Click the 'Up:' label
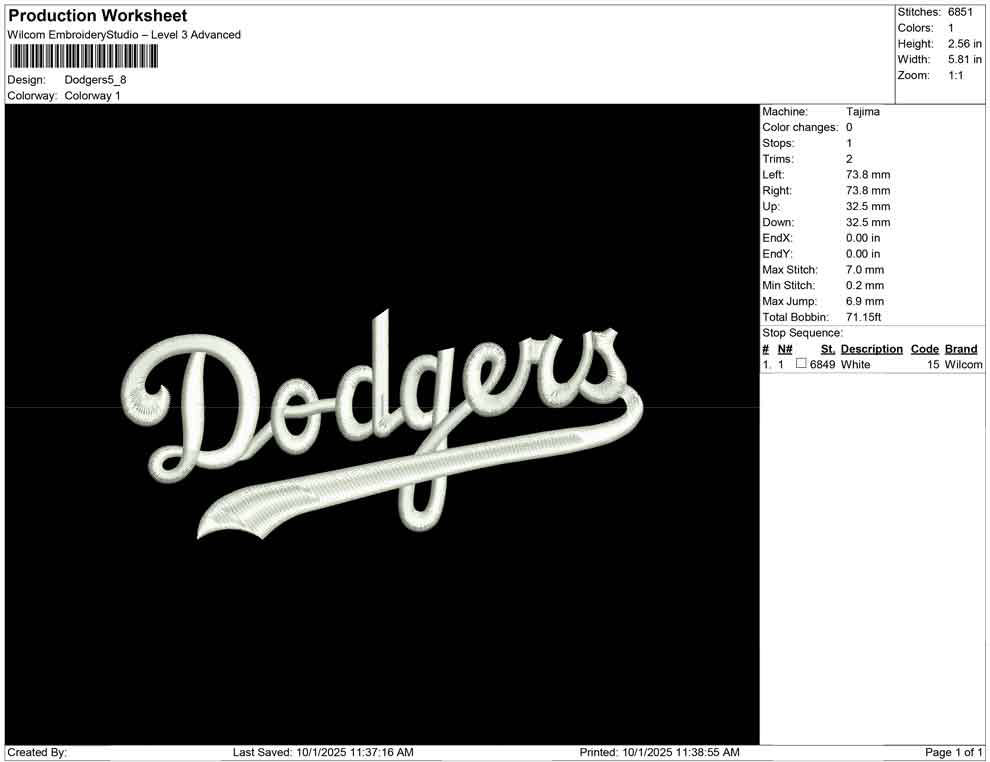990x762 pixels. click(771, 206)
